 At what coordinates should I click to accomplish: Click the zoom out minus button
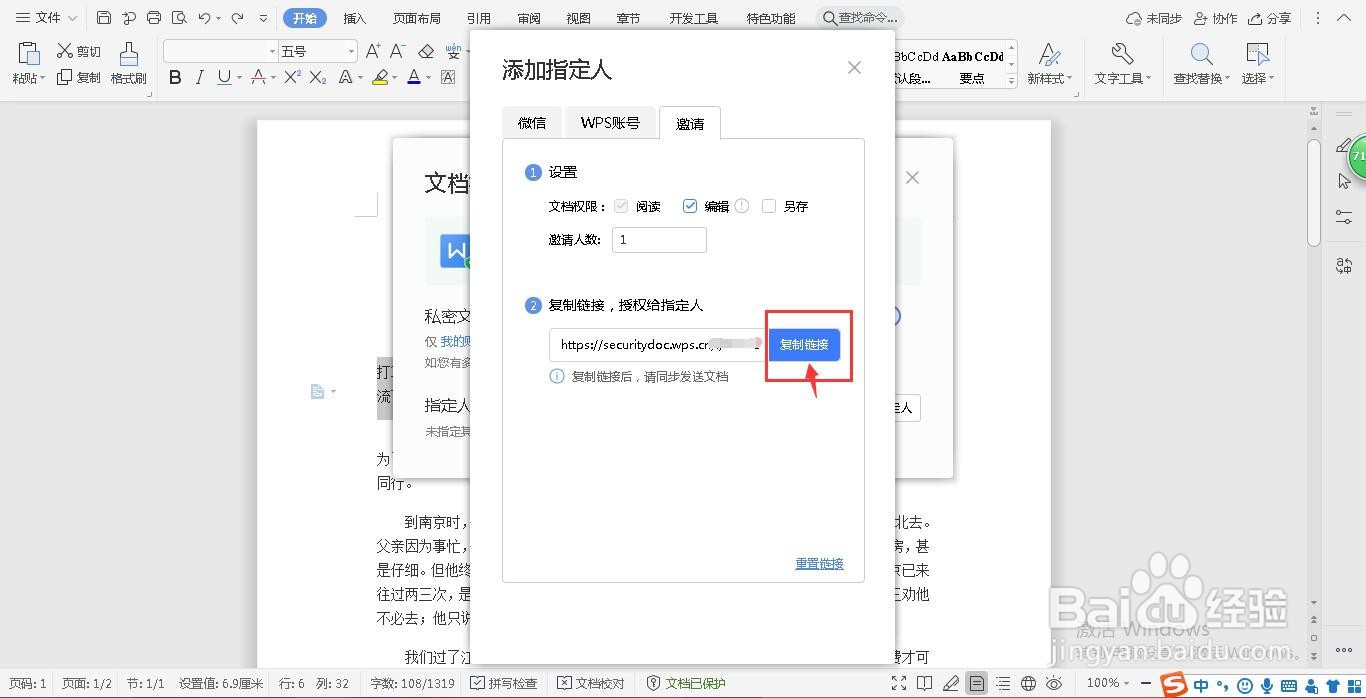point(1145,684)
